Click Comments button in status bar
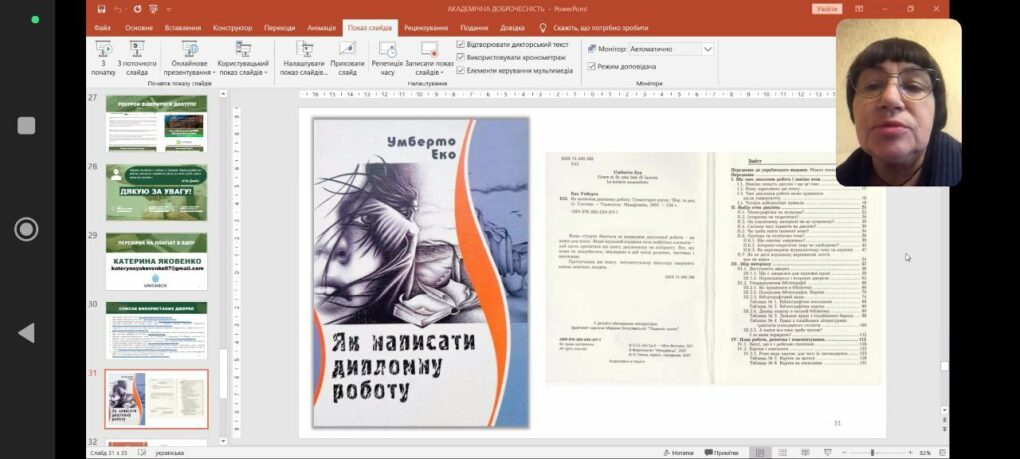Viewport: 1020px width, 459px height. [721, 452]
